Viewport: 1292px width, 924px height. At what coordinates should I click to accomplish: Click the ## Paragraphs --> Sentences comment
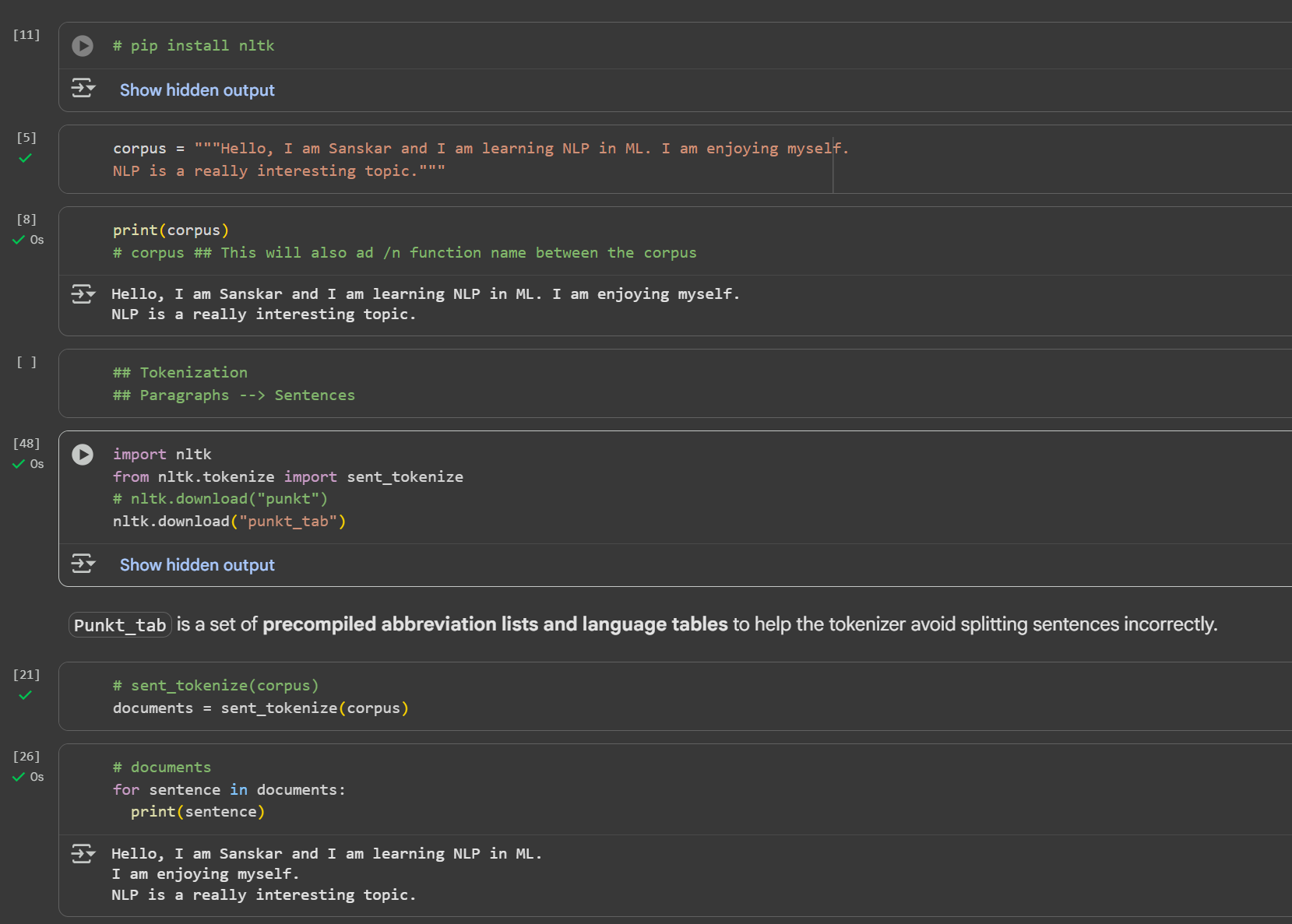point(234,395)
